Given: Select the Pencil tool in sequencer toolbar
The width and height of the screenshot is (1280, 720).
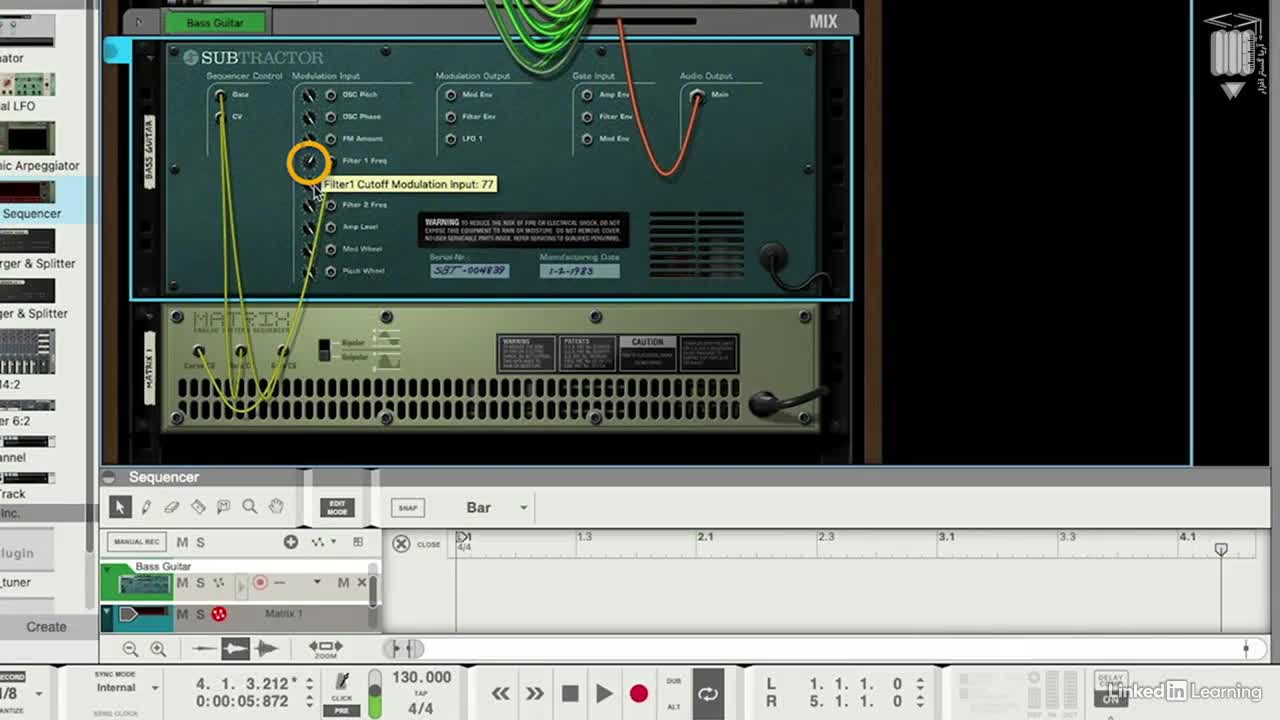Looking at the screenshot, I should pos(146,507).
